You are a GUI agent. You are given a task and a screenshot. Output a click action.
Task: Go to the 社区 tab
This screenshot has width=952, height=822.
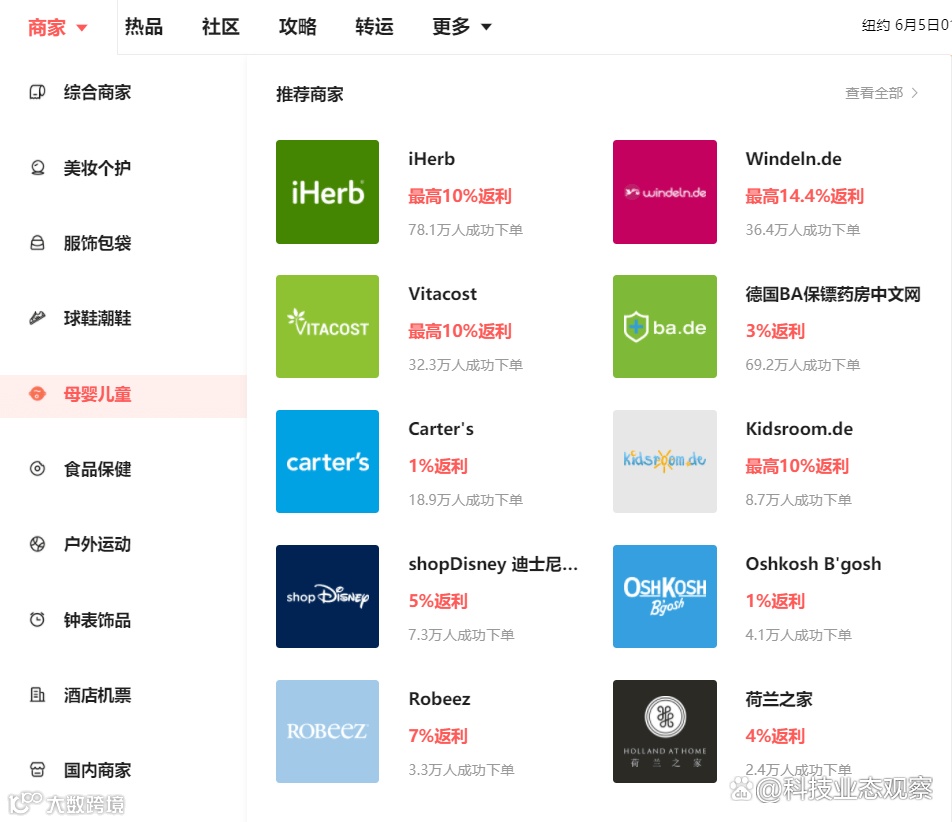tap(220, 27)
